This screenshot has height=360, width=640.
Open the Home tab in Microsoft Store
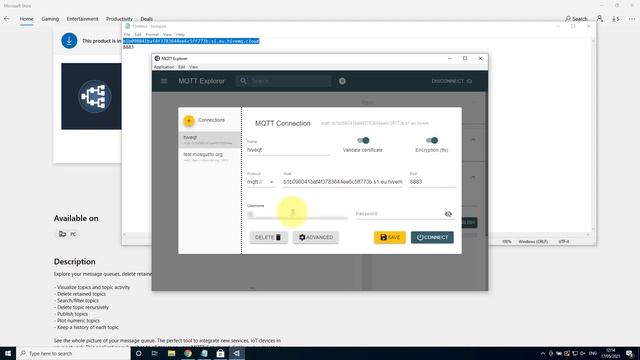tap(27, 19)
